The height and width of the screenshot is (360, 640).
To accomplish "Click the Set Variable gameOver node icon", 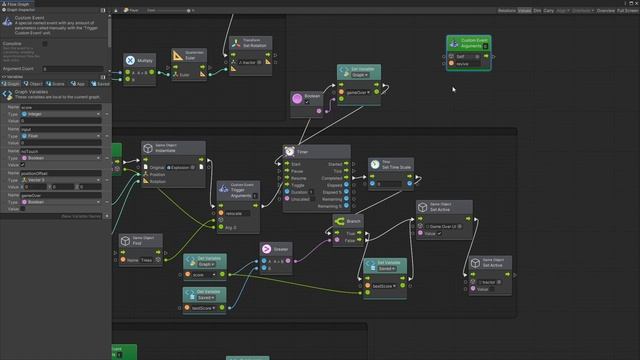I will tap(344, 71).
